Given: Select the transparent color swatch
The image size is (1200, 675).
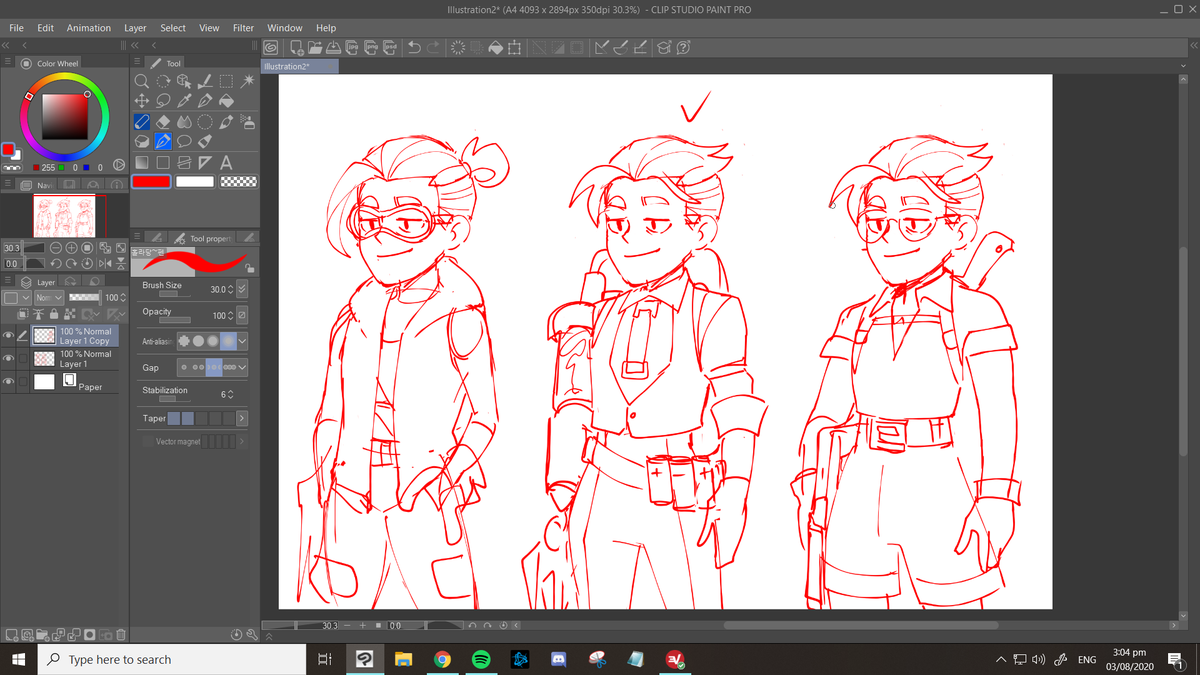Looking at the screenshot, I should click(238, 181).
